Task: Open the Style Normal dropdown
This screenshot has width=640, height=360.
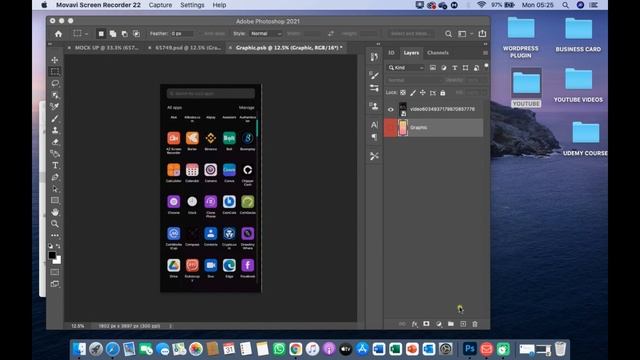Action: point(266,34)
